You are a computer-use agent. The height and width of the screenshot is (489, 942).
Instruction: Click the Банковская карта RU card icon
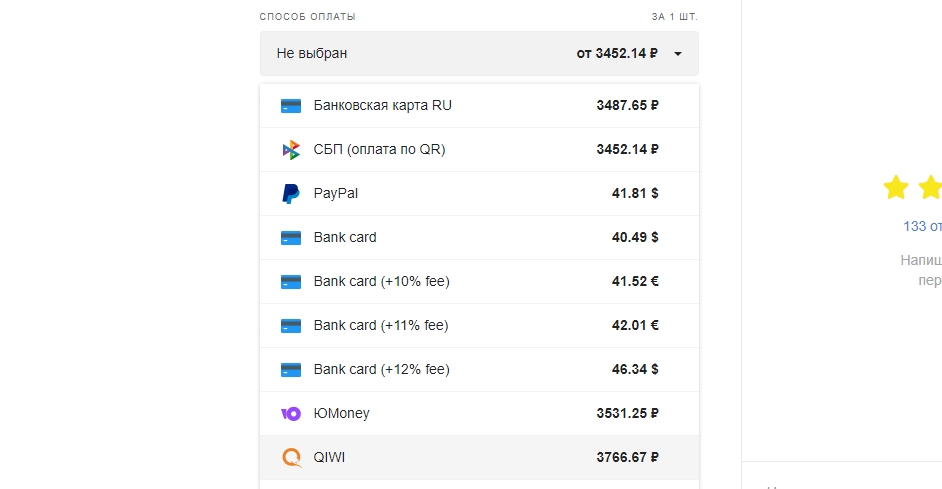point(291,105)
